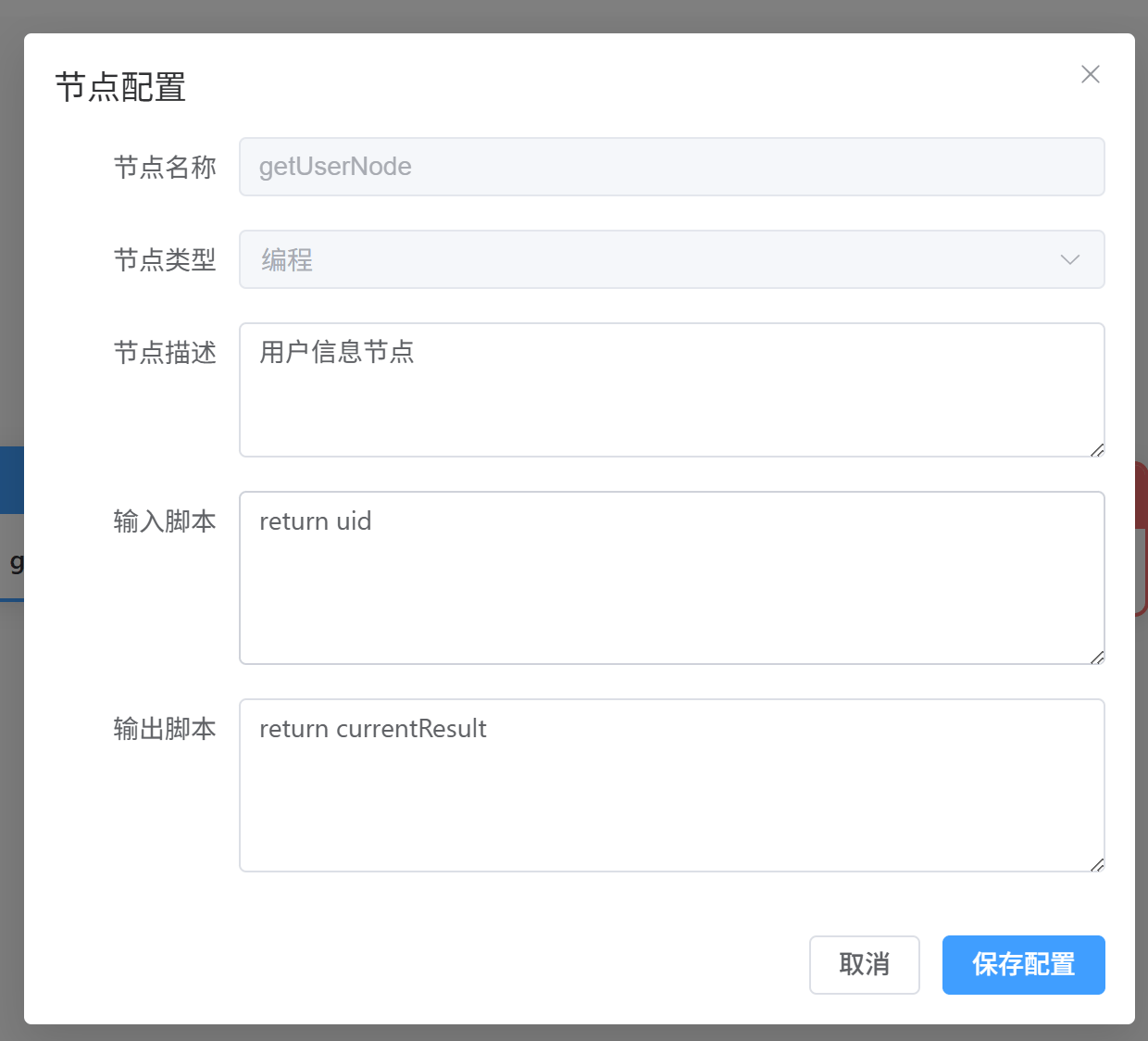This screenshot has width=1148, height=1041.
Task: Click the resize handle of 节点描述 textarea
Action: tap(1097, 450)
